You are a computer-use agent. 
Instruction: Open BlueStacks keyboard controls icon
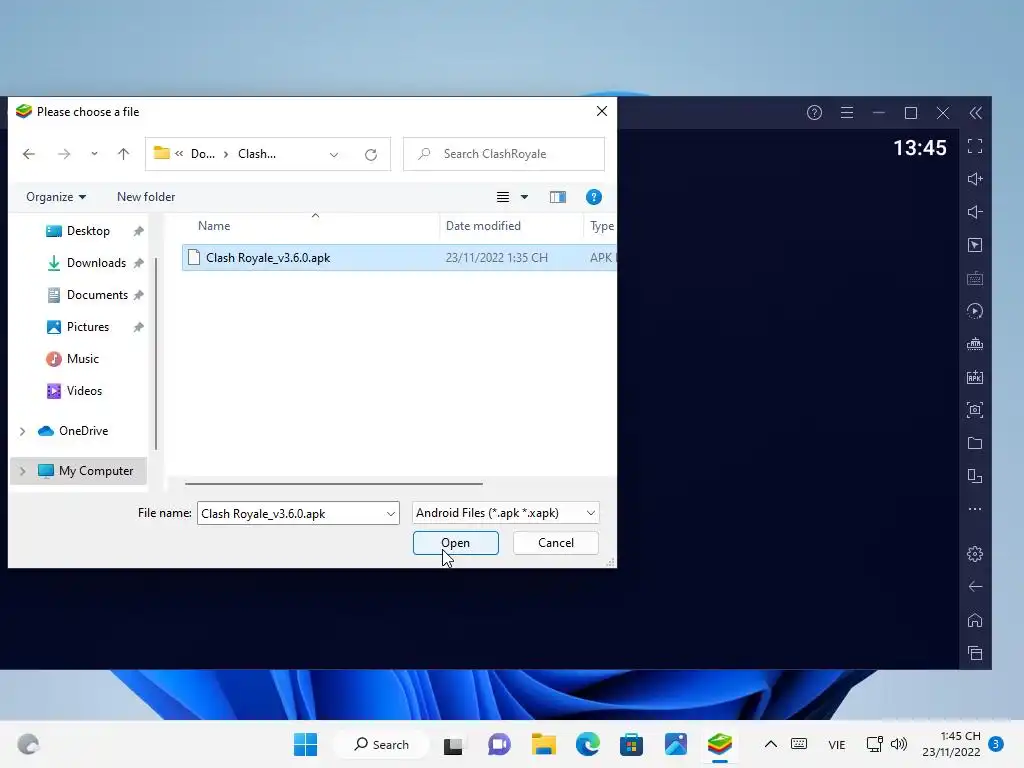pos(974,278)
